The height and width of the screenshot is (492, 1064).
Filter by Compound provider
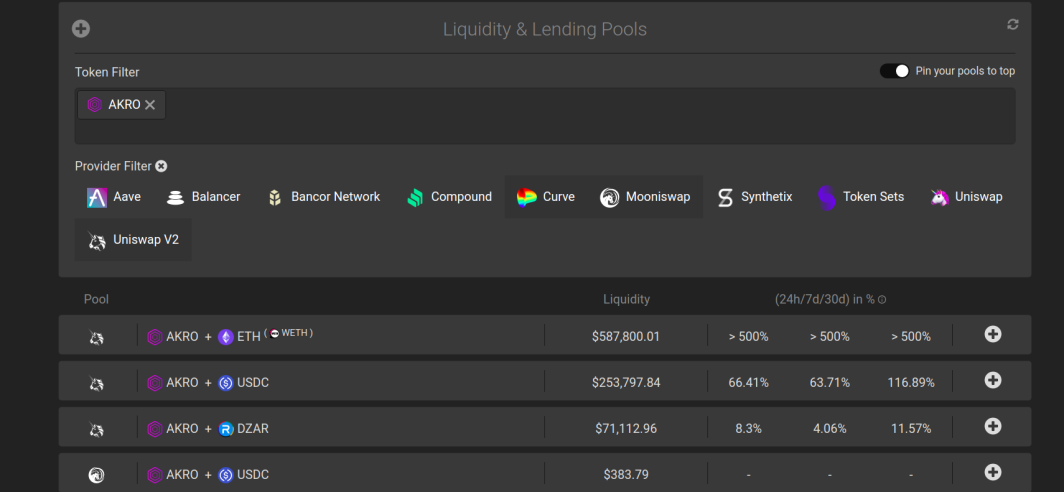449,197
